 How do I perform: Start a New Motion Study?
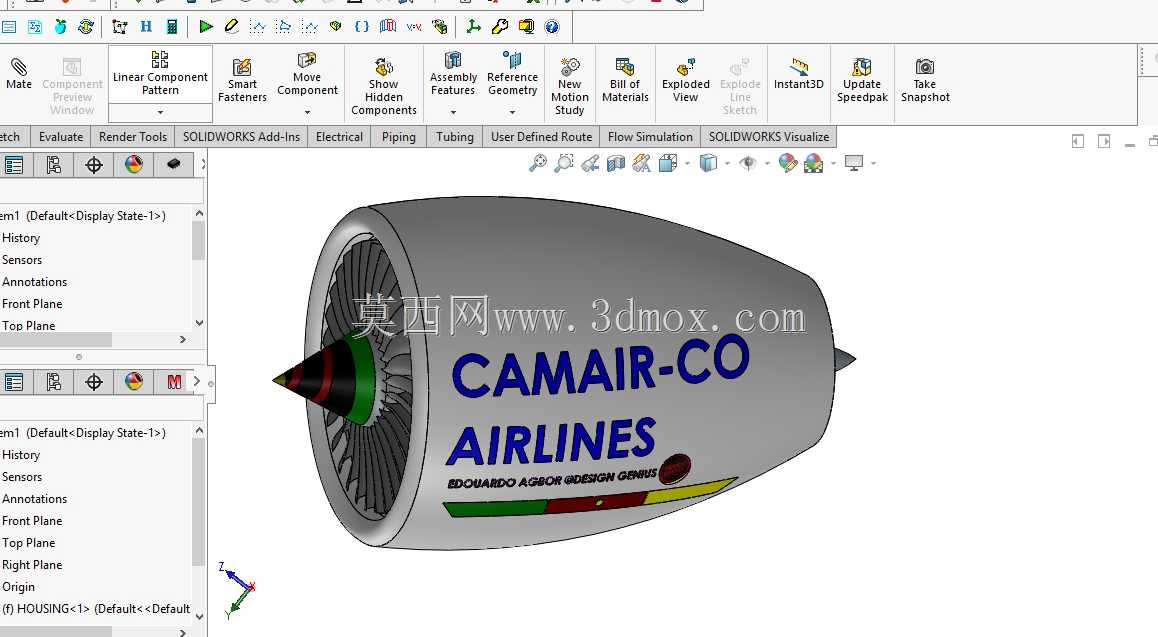(x=569, y=86)
